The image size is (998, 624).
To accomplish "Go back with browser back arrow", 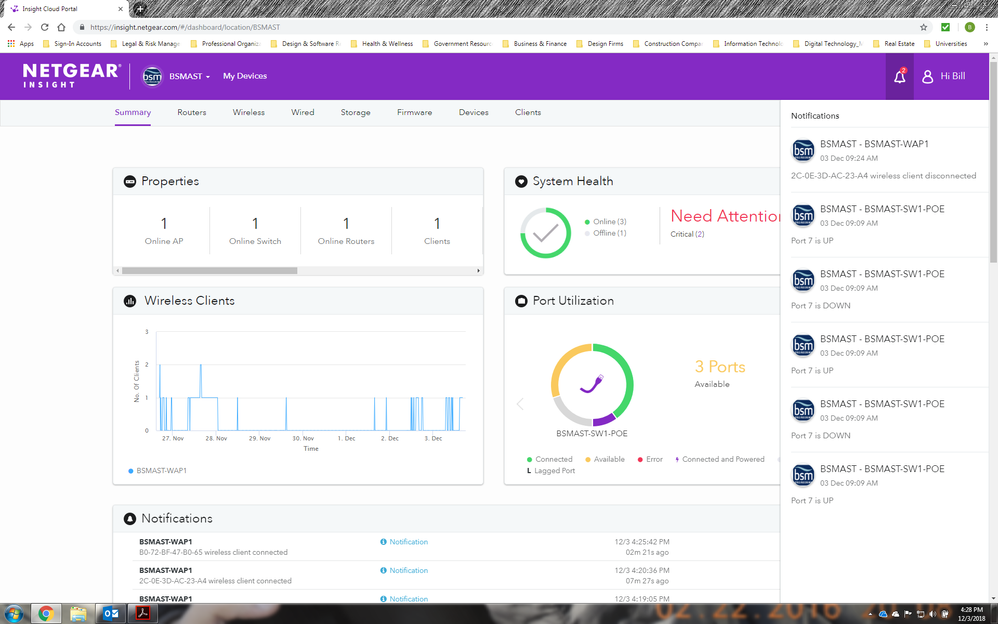I will tap(11, 27).
